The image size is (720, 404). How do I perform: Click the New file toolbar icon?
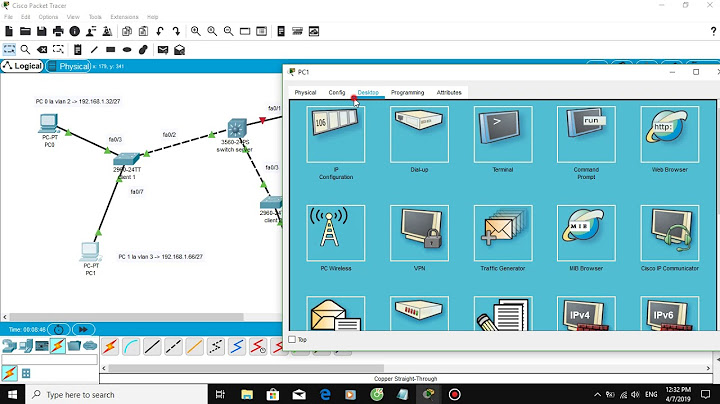pyautogui.click(x=9, y=31)
